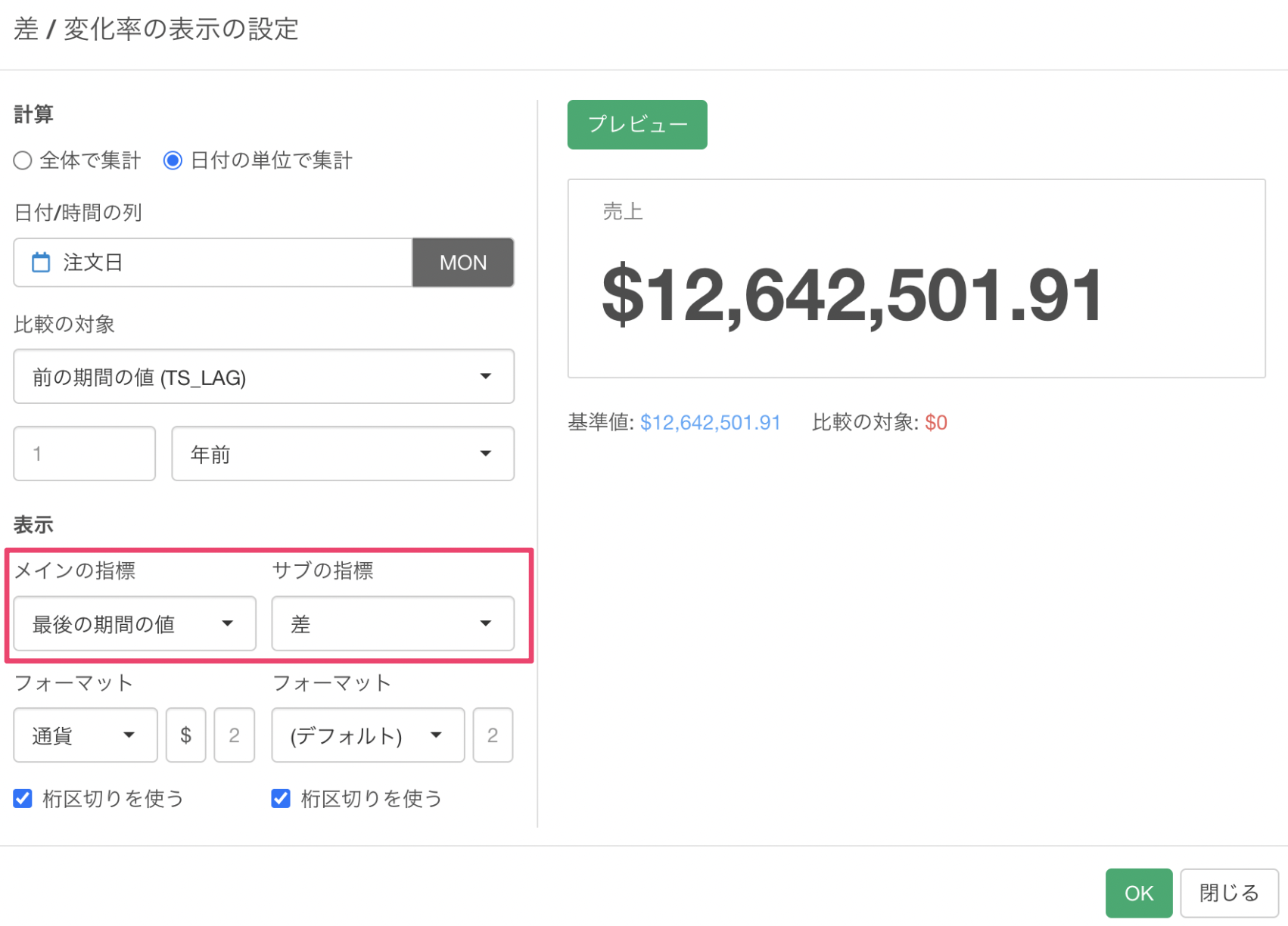Click sub metric decimal digits field
This screenshot has width=1288, height=926.
493,735
